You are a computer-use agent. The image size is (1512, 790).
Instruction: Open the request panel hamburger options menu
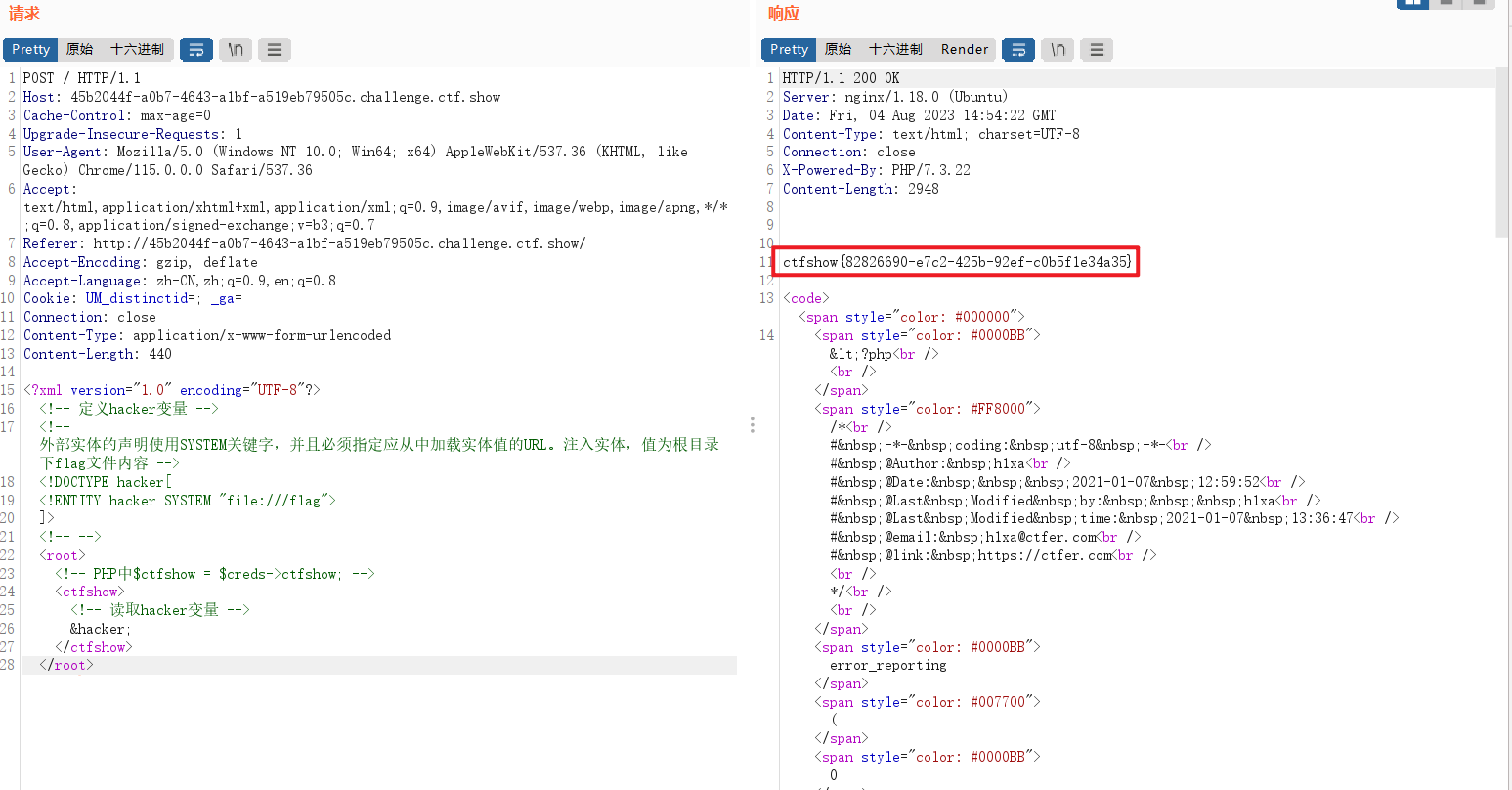pyautogui.click(x=275, y=49)
